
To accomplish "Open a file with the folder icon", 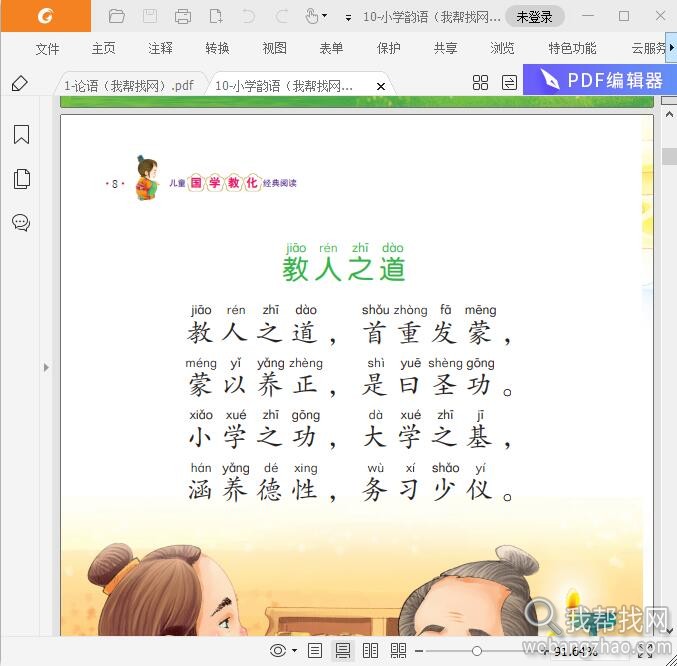I will tap(117, 16).
